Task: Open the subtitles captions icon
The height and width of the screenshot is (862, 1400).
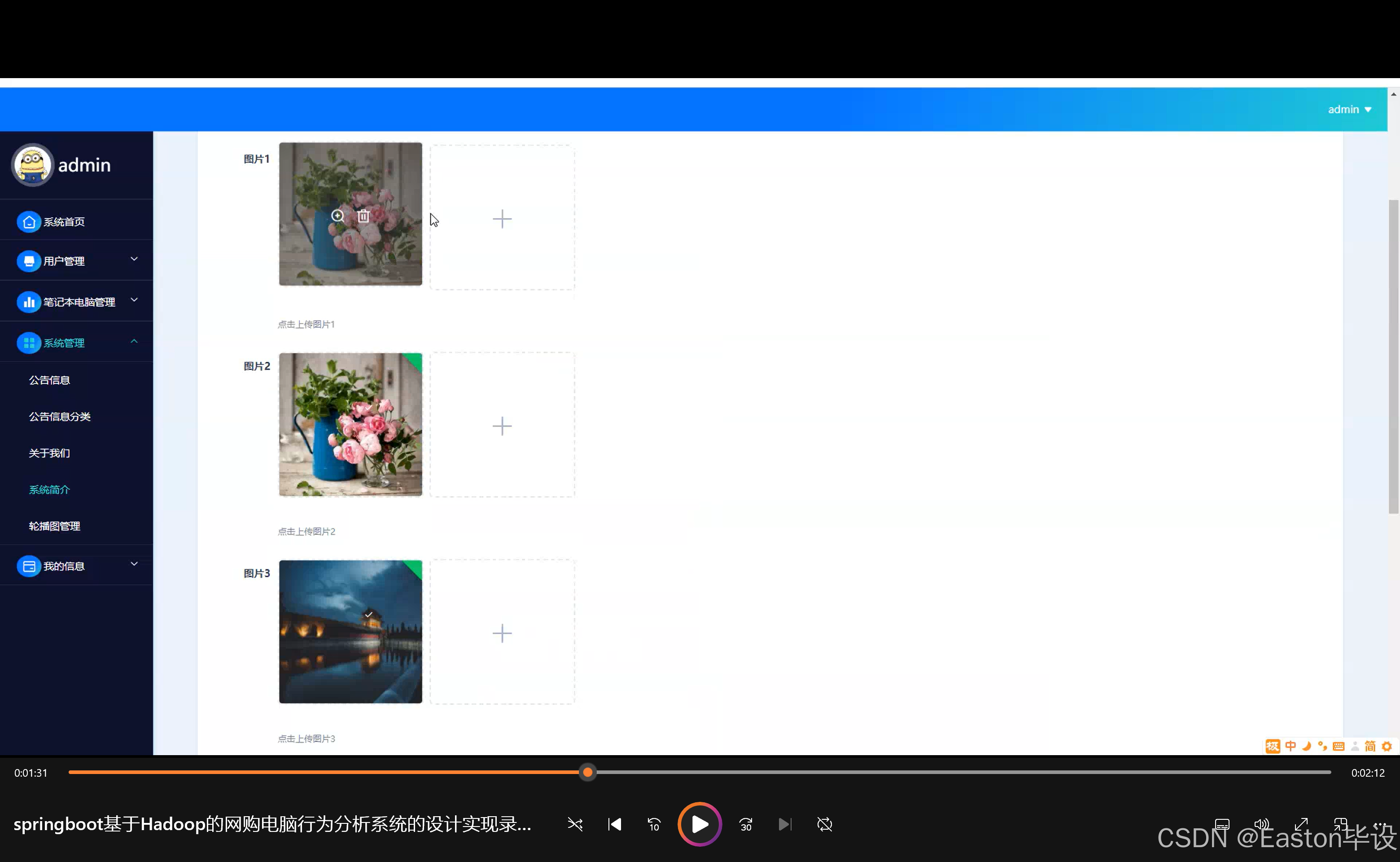Action: pos(1222,824)
